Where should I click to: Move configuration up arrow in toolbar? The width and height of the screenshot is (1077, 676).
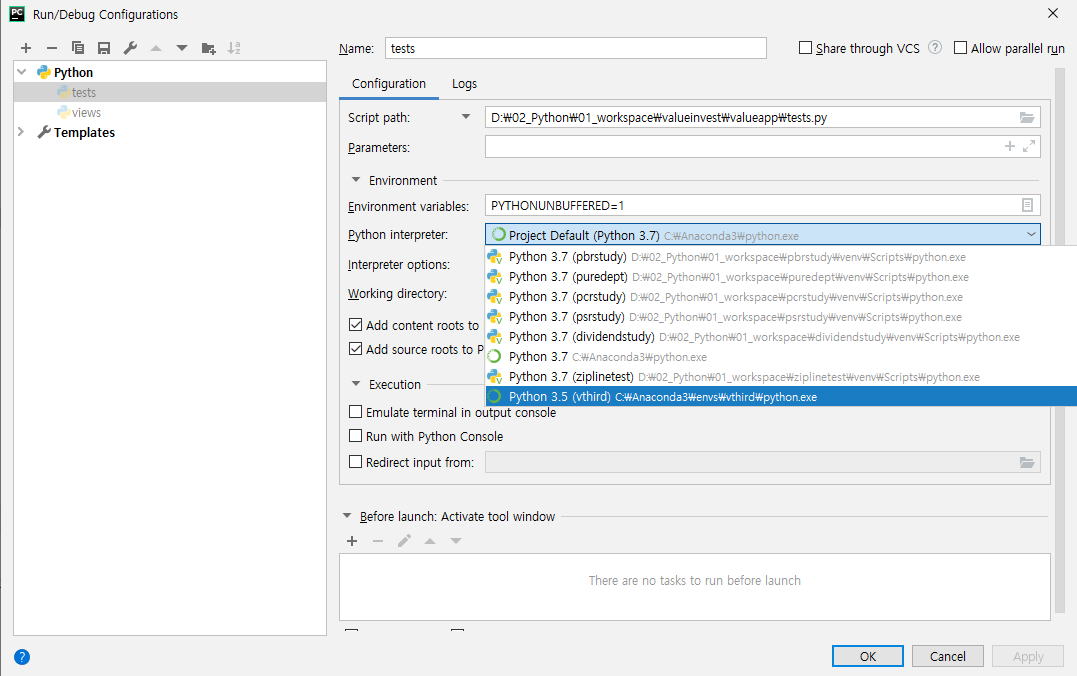click(156, 48)
